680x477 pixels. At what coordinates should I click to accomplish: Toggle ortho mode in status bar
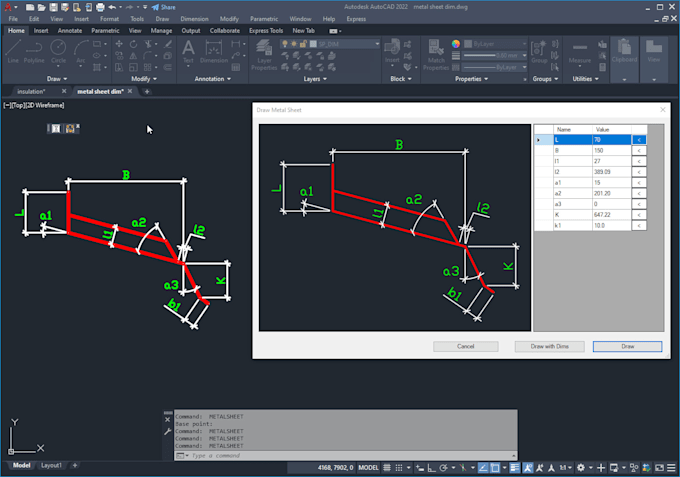coord(431,467)
